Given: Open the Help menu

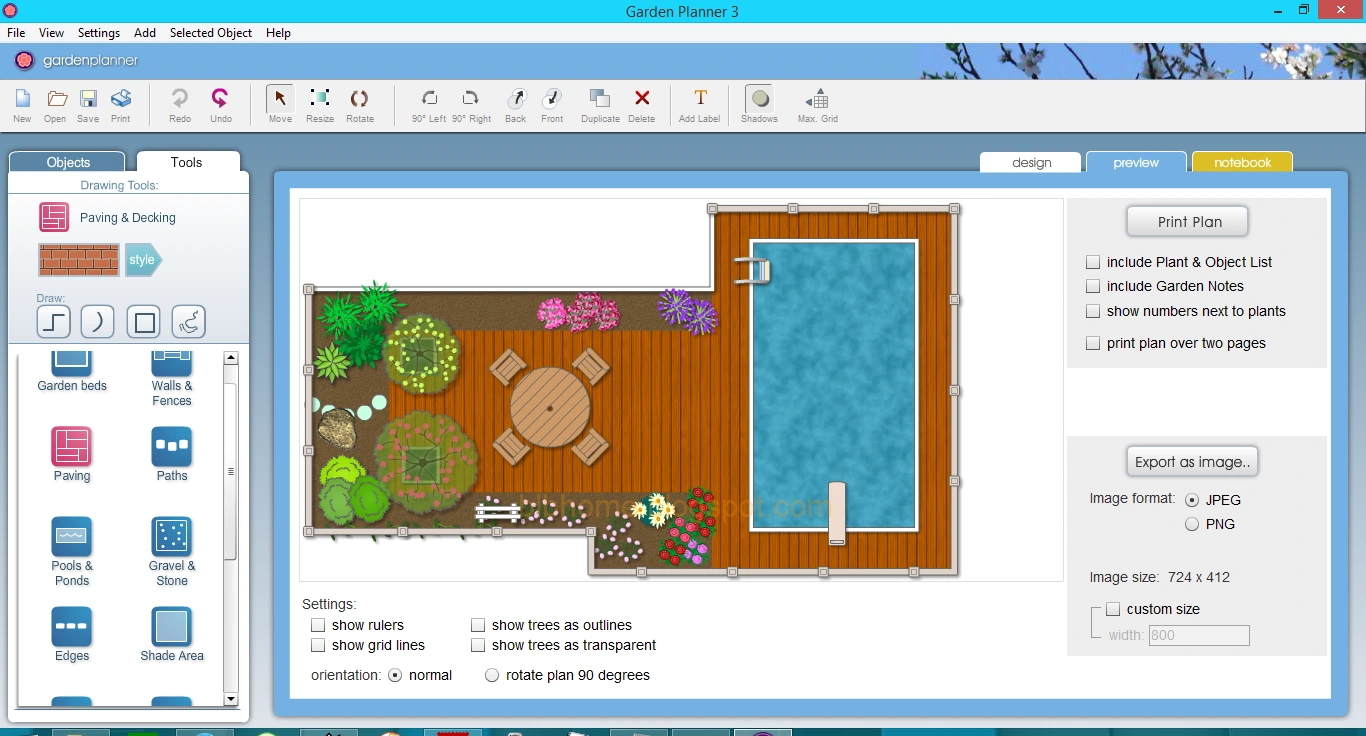Looking at the screenshot, I should click(278, 33).
